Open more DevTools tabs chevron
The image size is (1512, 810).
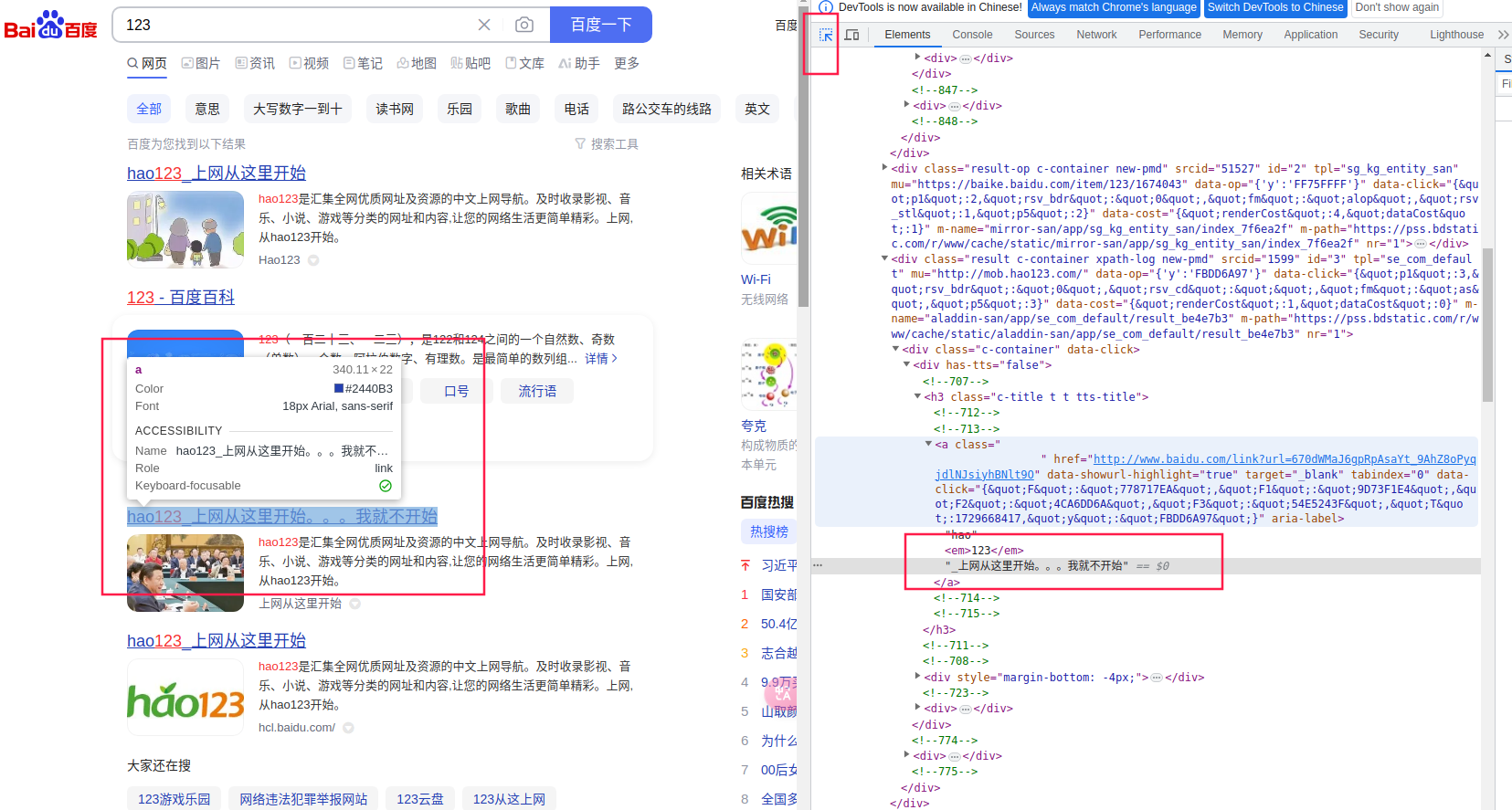point(1503,35)
